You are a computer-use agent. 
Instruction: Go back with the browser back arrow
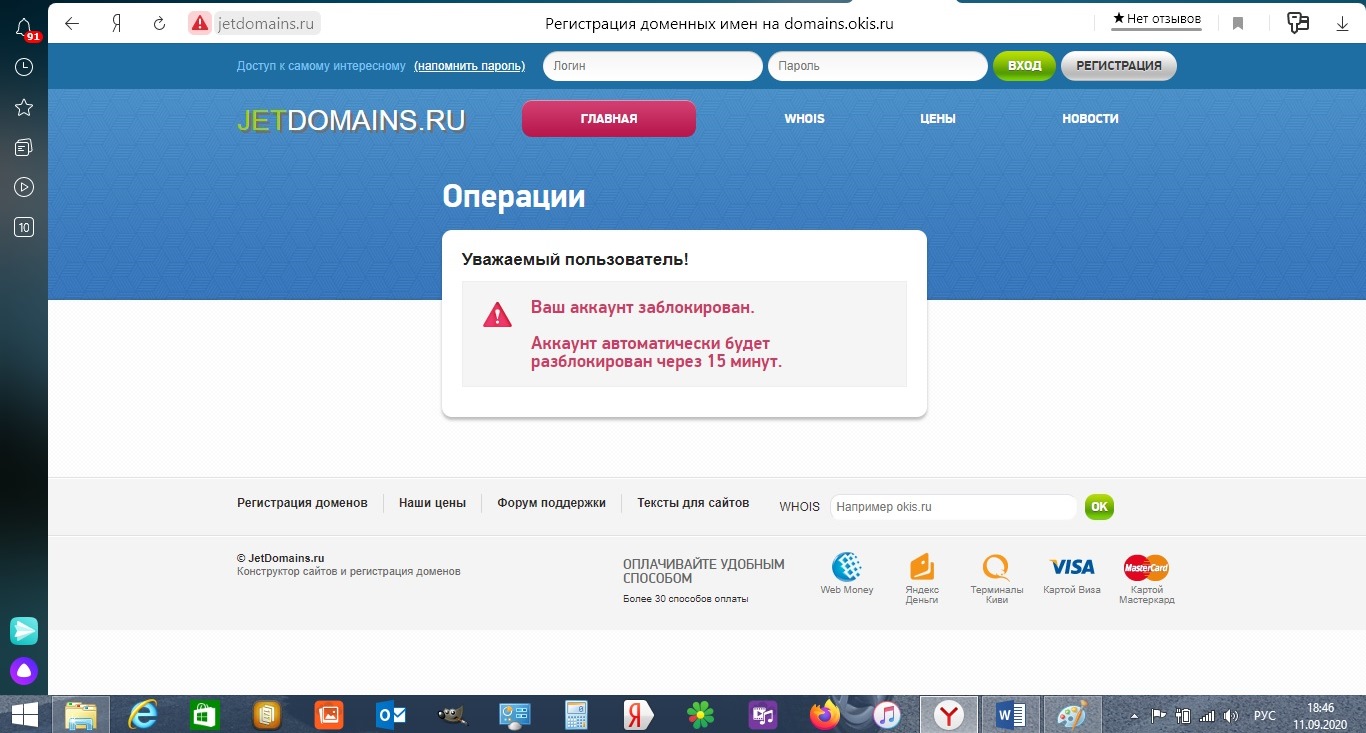point(72,23)
